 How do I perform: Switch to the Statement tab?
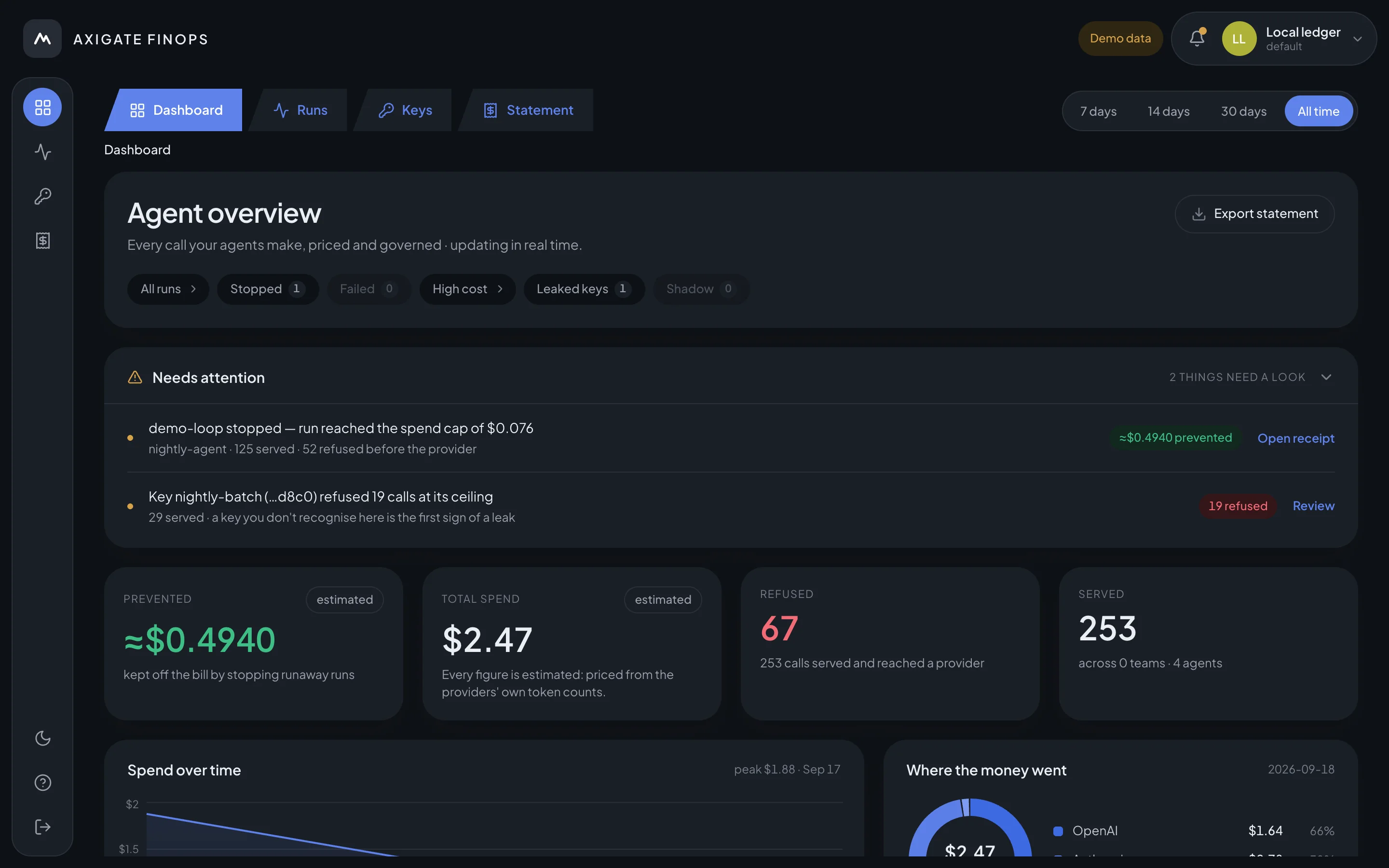(x=526, y=110)
